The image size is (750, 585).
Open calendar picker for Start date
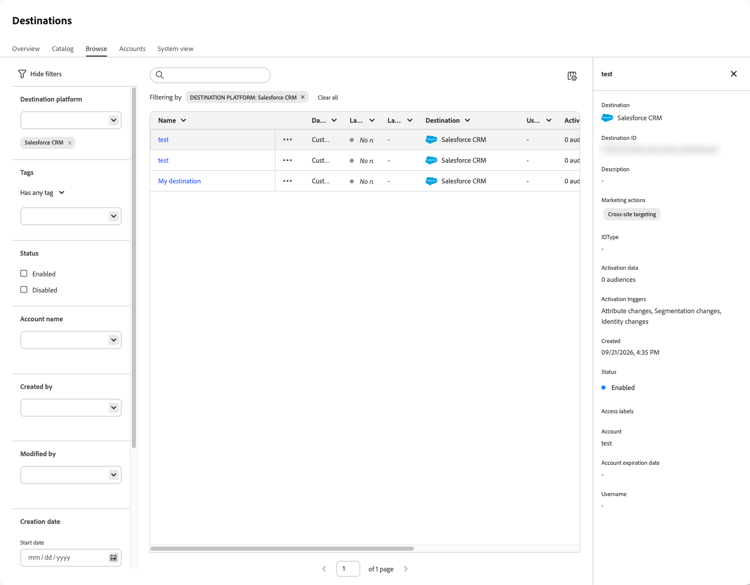tap(113, 558)
